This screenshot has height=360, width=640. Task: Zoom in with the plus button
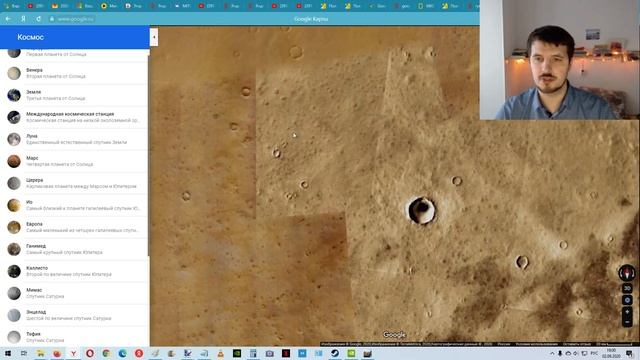tap(627, 312)
